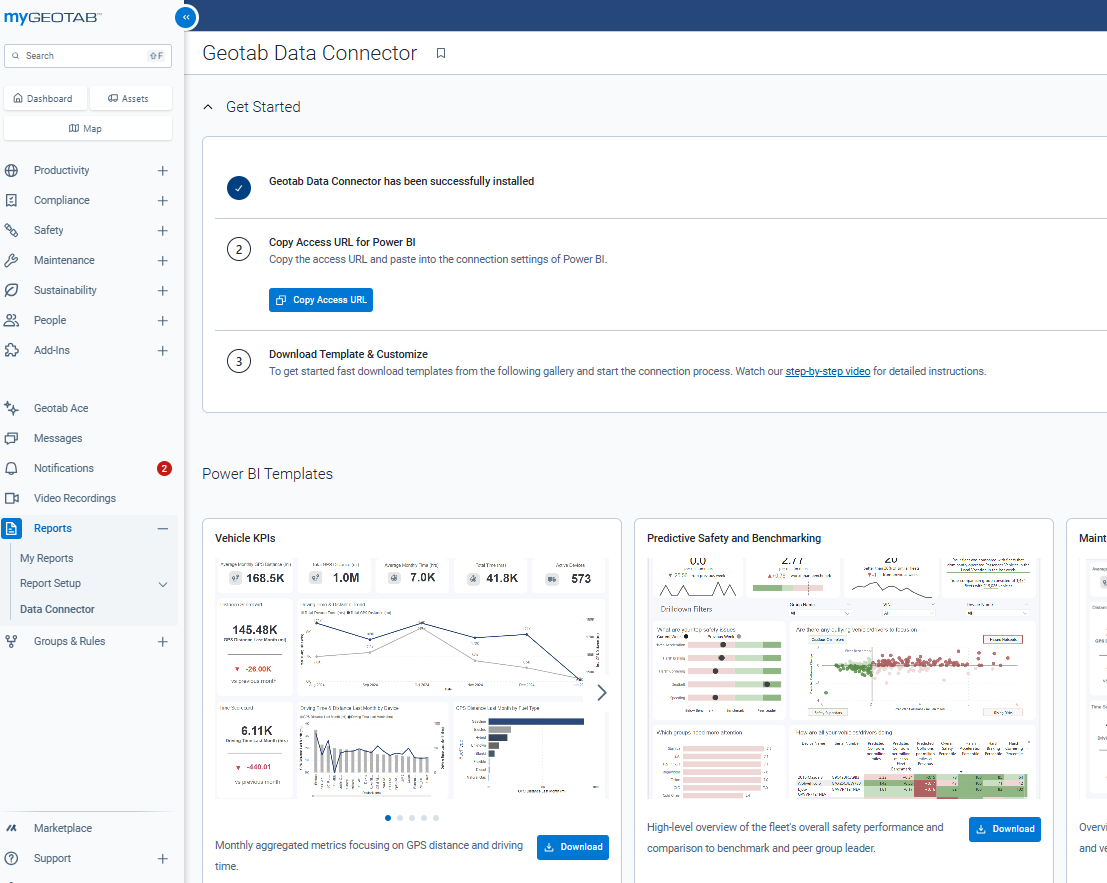The width and height of the screenshot is (1107, 883).
Task: Expand the Support menu plus
Action: [162, 858]
